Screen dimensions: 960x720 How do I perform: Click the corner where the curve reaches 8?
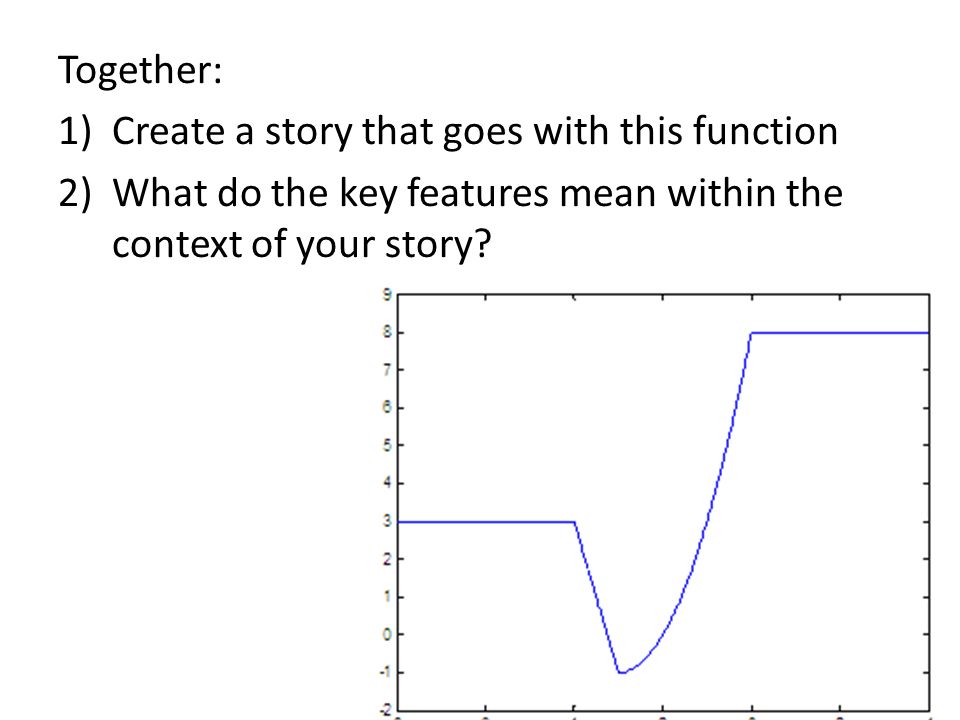tap(751, 333)
